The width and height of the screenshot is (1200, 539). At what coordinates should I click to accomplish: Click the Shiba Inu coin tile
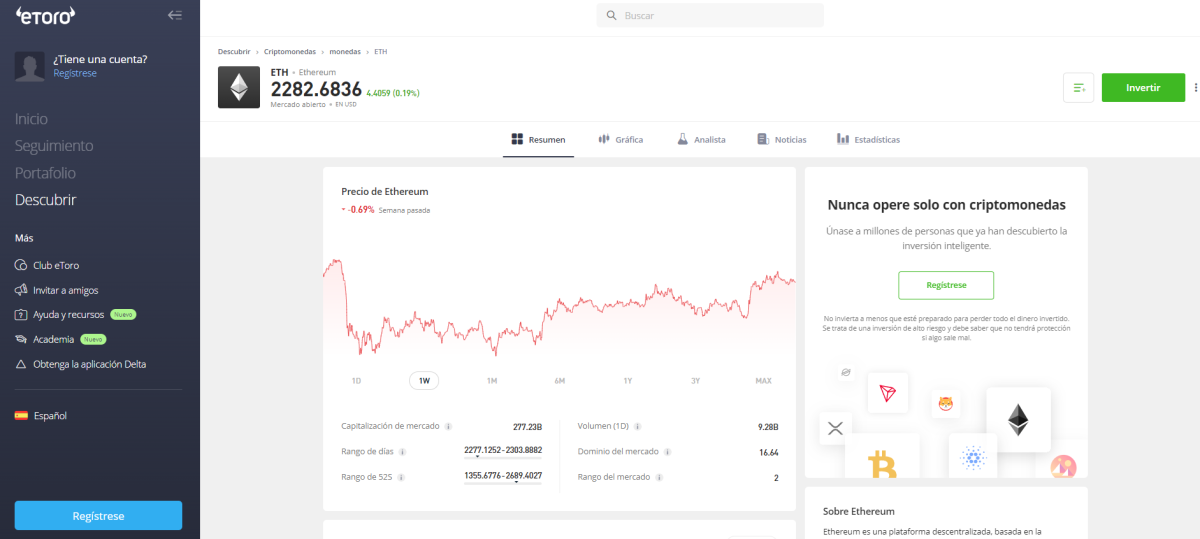[x=945, y=405]
